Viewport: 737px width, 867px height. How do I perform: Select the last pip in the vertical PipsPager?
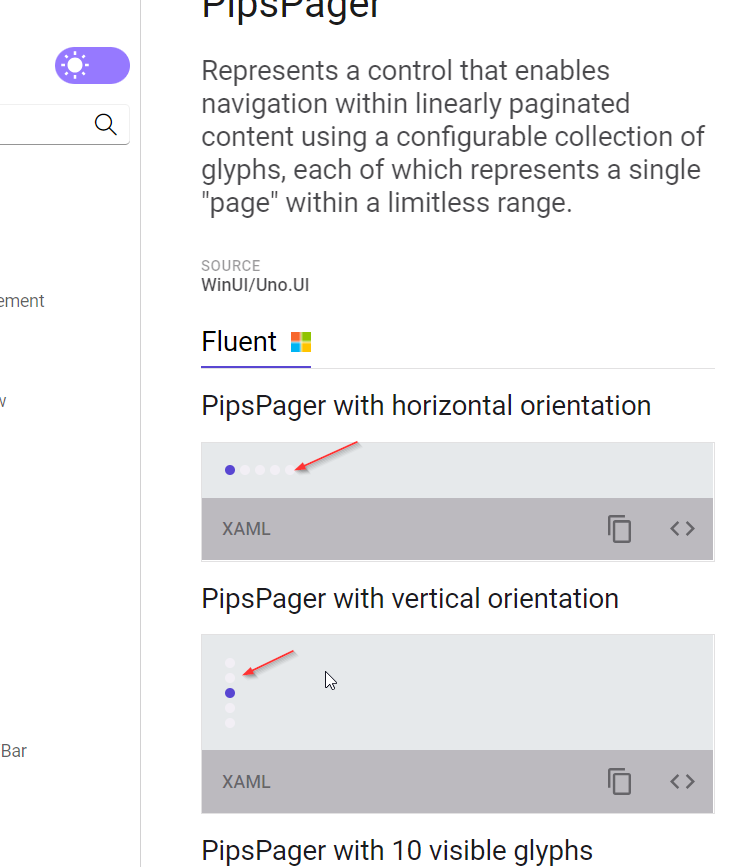click(x=230, y=722)
